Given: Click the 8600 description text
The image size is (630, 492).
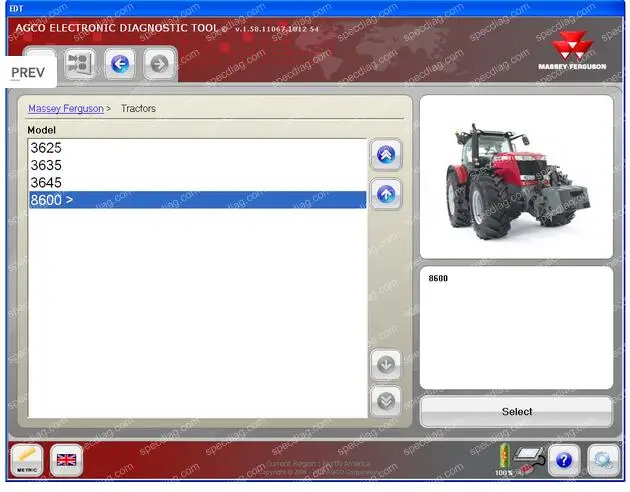Looking at the screenshot, I should point(438,278).
